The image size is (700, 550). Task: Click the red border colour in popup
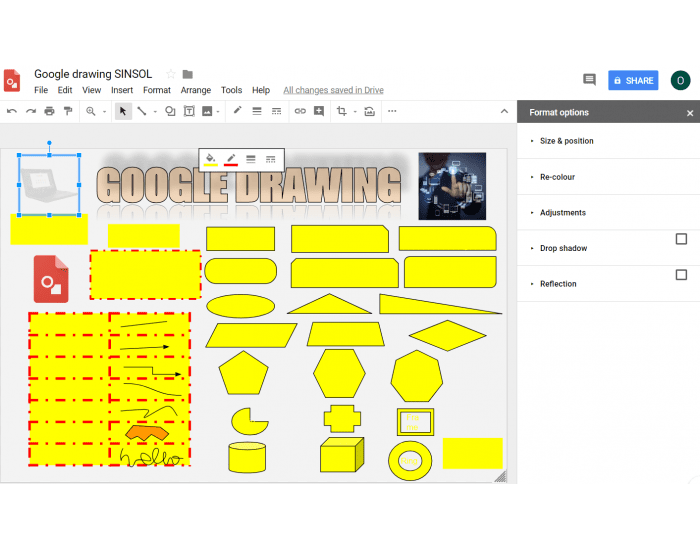[x=230, y=159]
